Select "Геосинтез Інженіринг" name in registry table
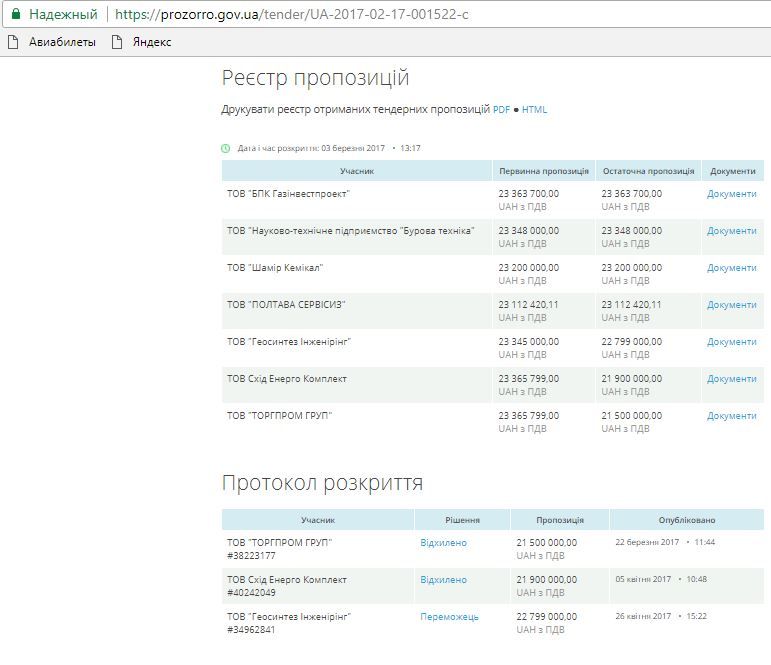The width and height of the screenshot is (771, 665). pos(289,341)
